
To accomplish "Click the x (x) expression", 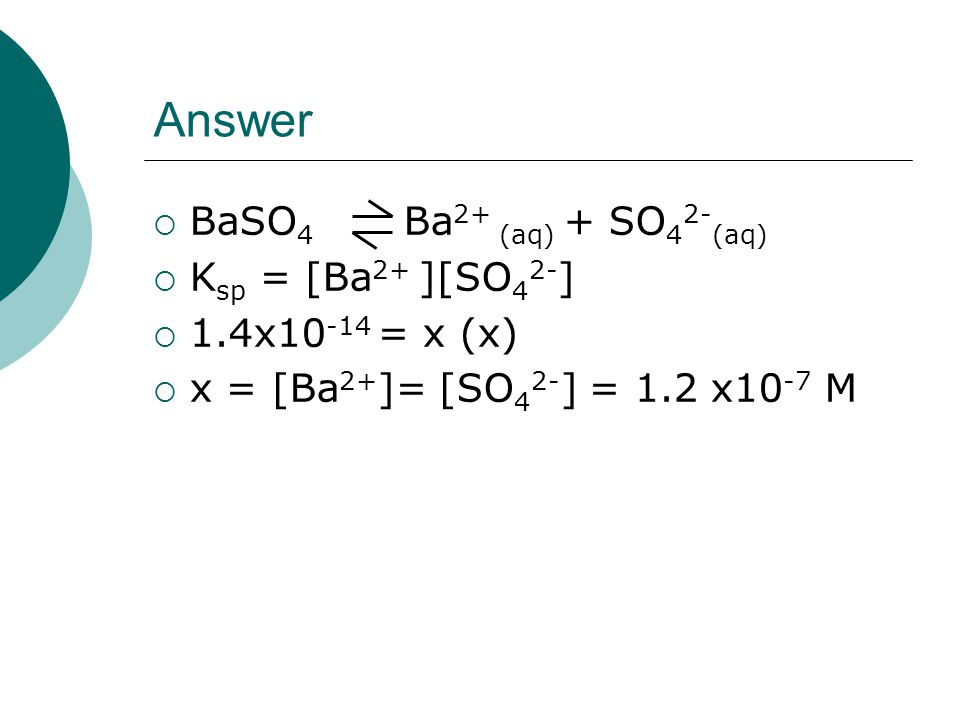I will 470,336.
